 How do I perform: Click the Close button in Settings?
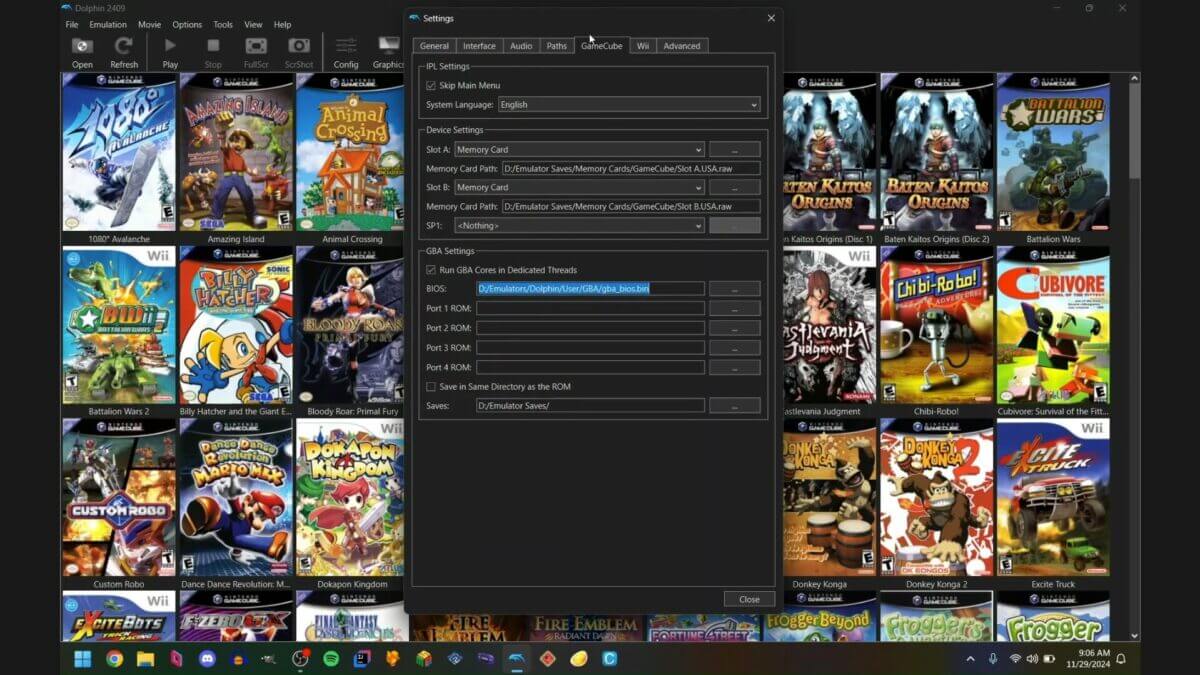(748, 598)
